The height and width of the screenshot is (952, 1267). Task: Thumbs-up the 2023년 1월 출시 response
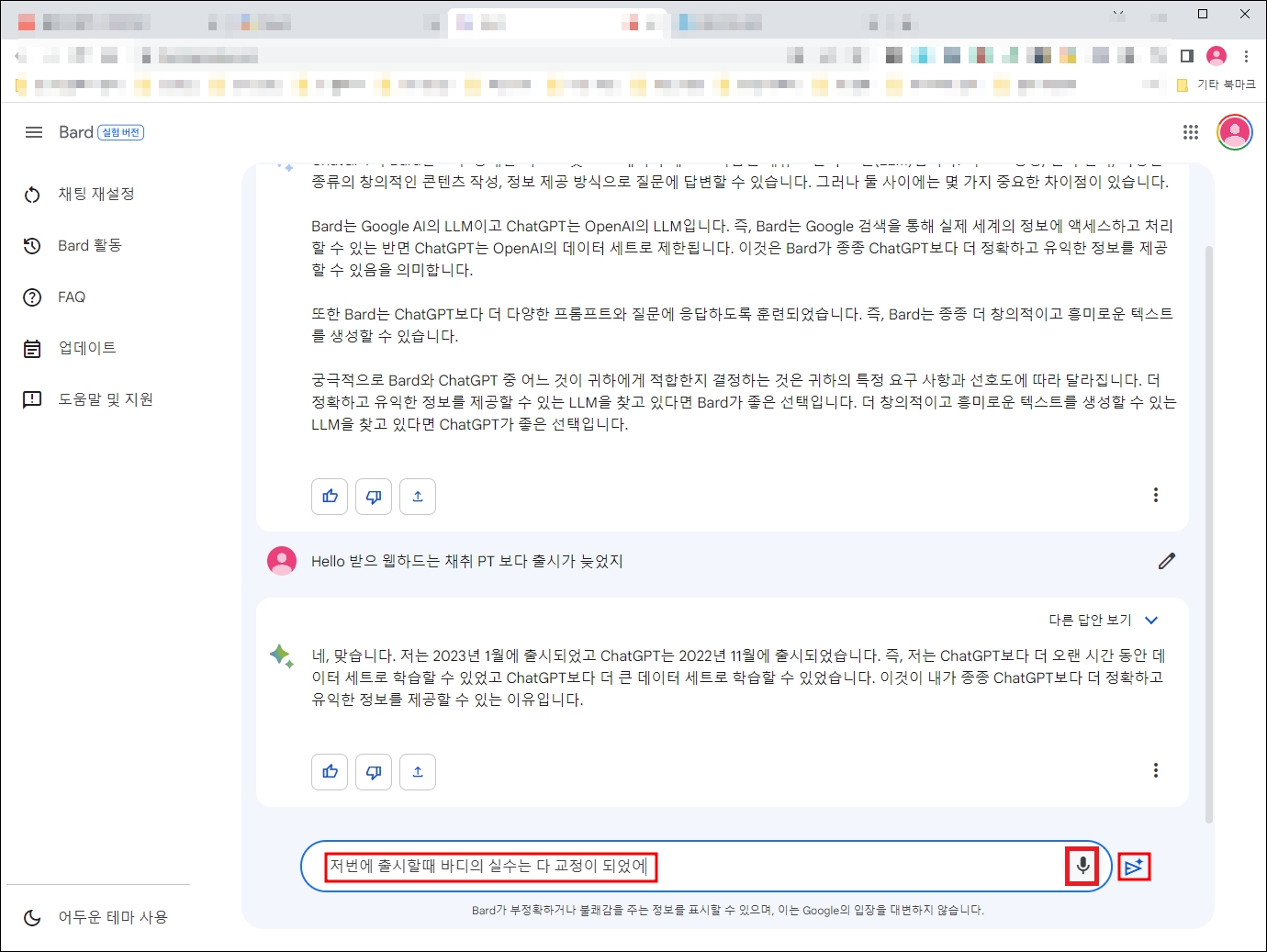(330, 772)
